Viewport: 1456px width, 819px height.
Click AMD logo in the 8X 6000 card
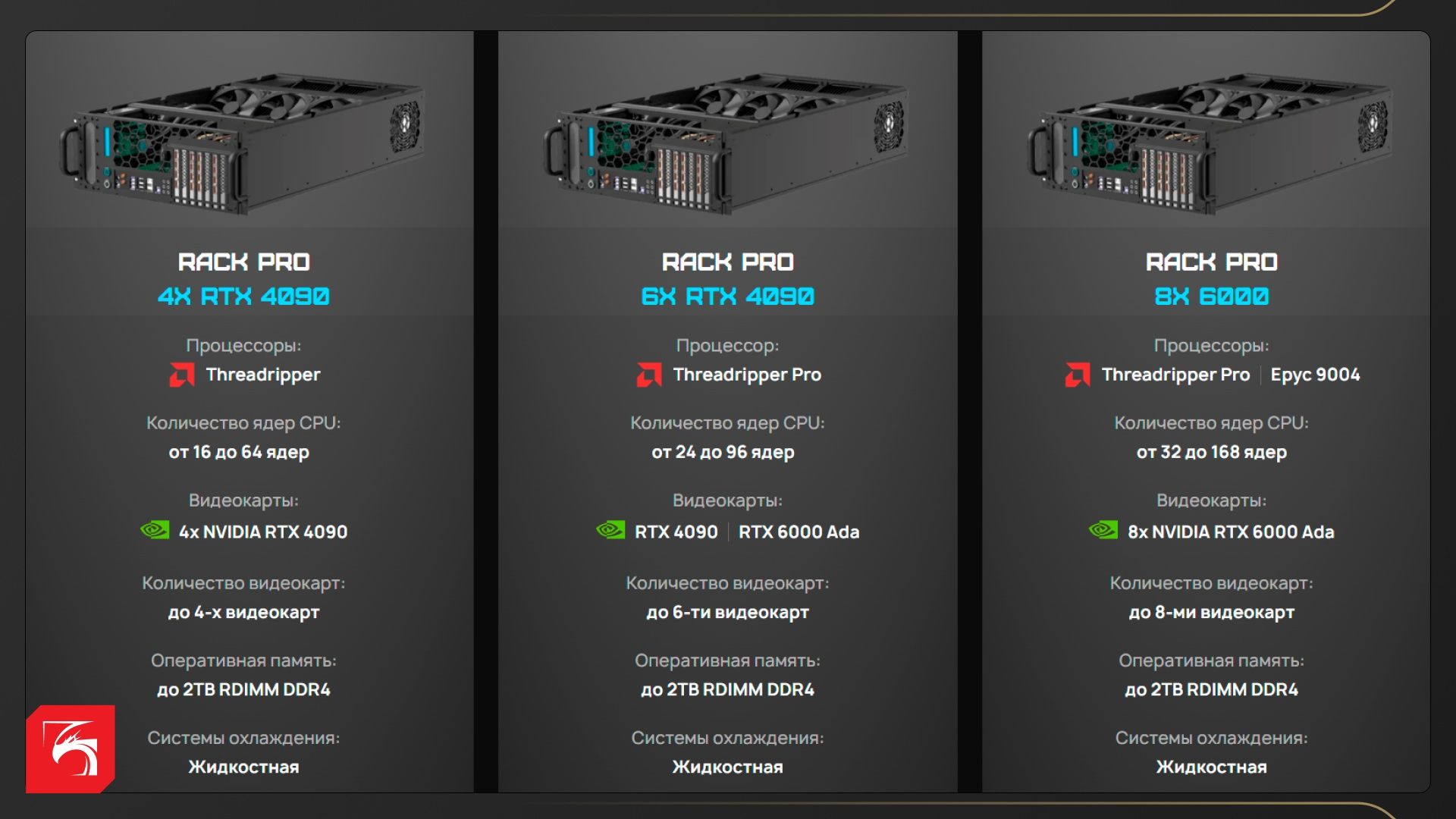(1078, 375)
